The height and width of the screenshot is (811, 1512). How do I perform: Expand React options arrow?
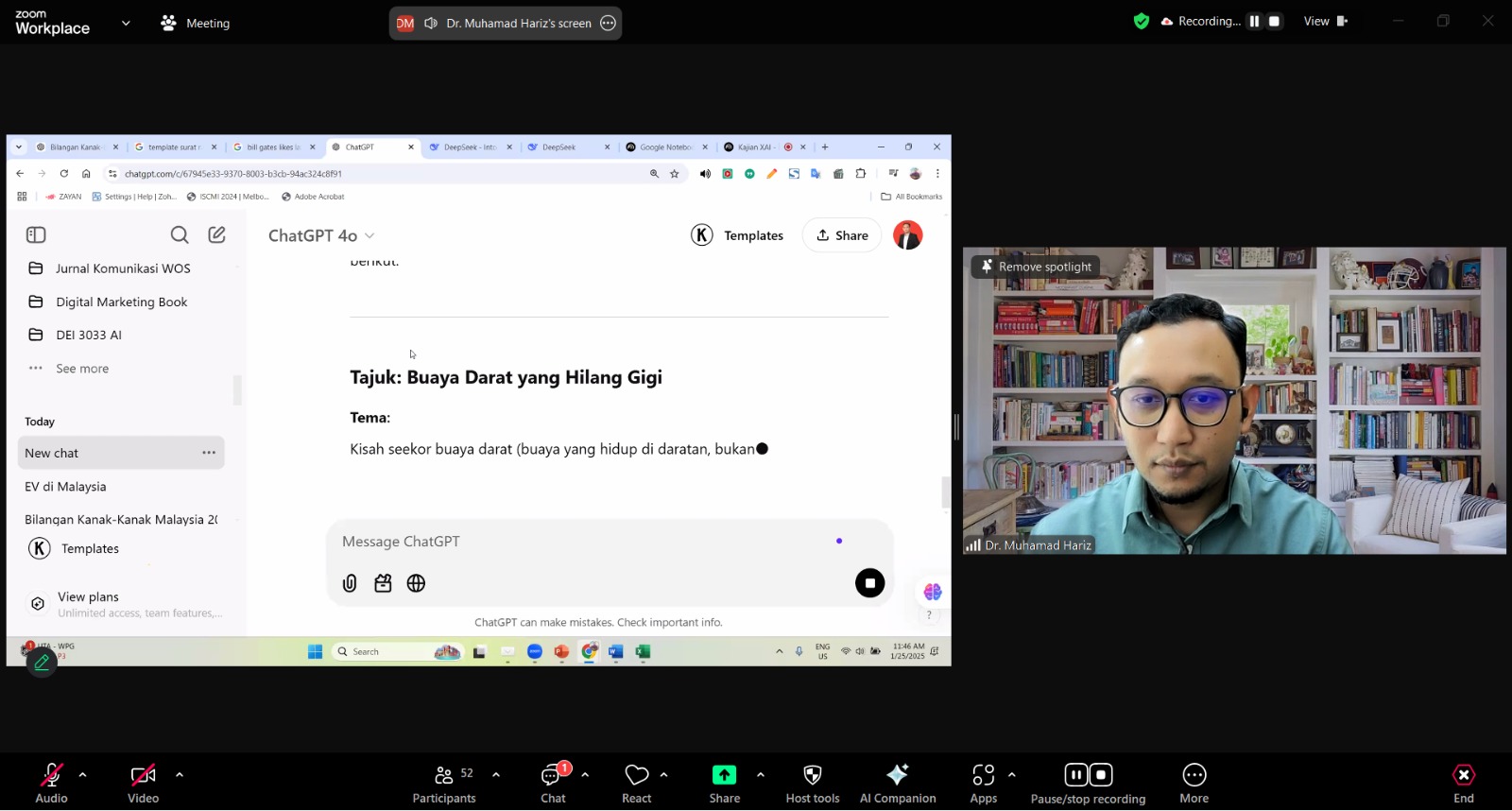point(664,775)
